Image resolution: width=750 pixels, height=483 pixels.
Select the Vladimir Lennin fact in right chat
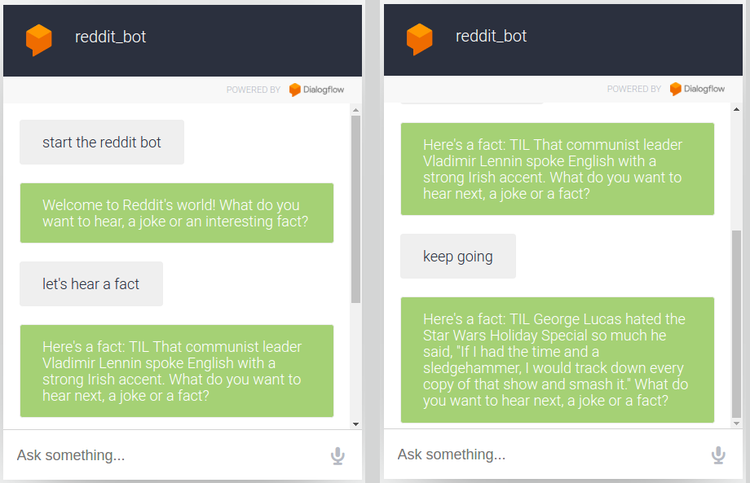tap(557, 169)
